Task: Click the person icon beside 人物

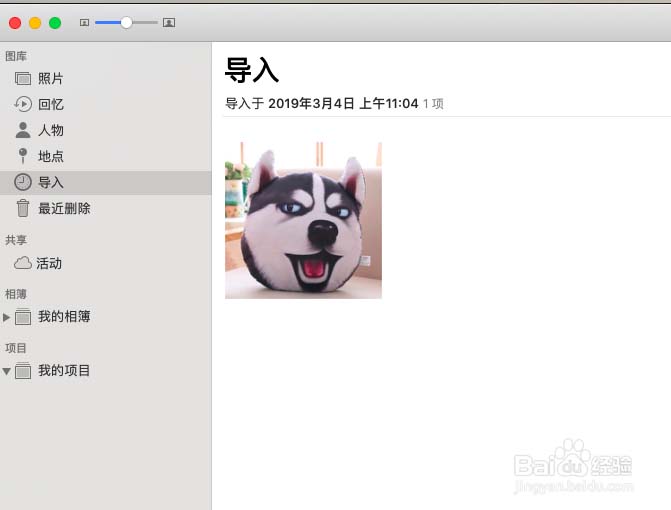Action: click(x=23, y=130)
